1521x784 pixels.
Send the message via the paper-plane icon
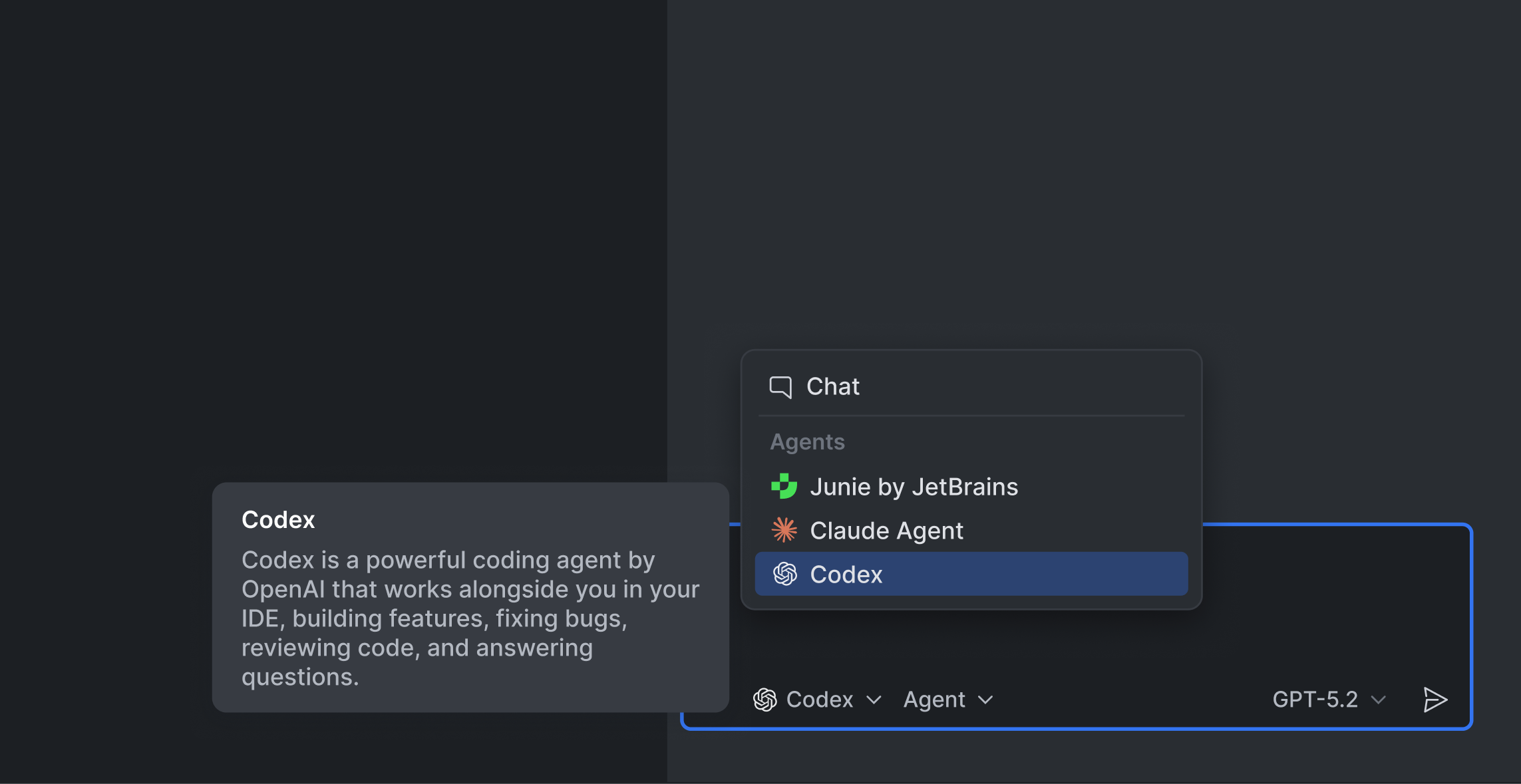pyautogui.click(x=1435, y=699)
